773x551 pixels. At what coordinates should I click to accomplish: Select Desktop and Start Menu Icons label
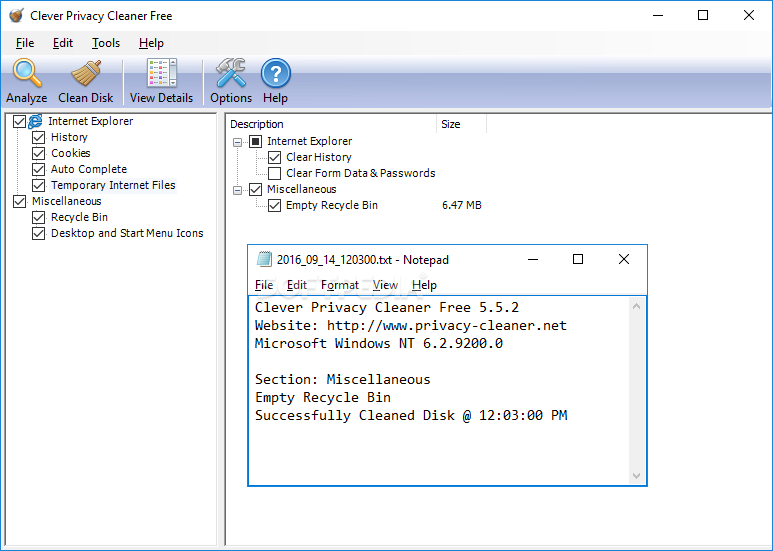tap(127, 233)
